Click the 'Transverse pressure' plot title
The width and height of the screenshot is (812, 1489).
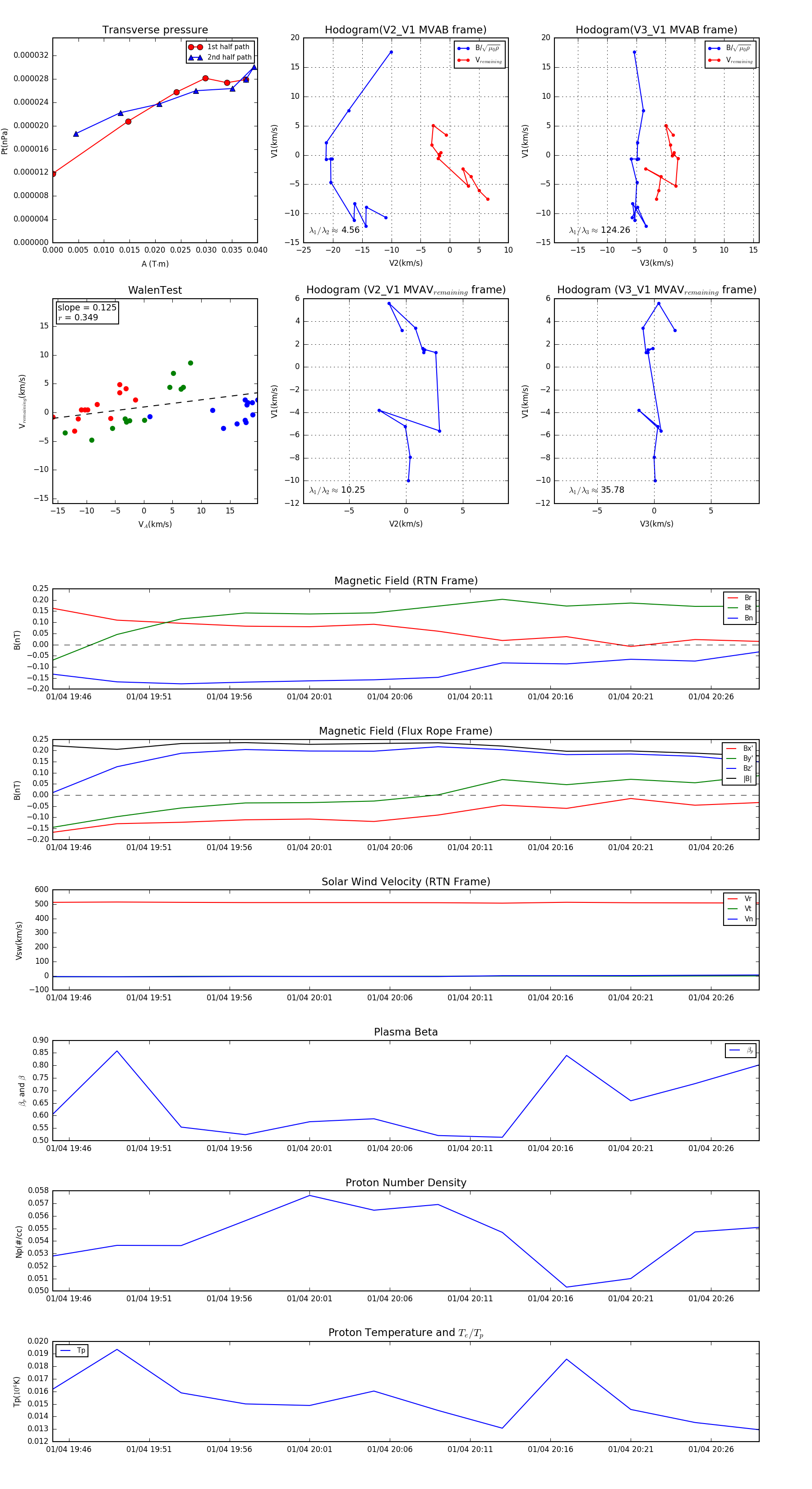click(x=155, y=30)
